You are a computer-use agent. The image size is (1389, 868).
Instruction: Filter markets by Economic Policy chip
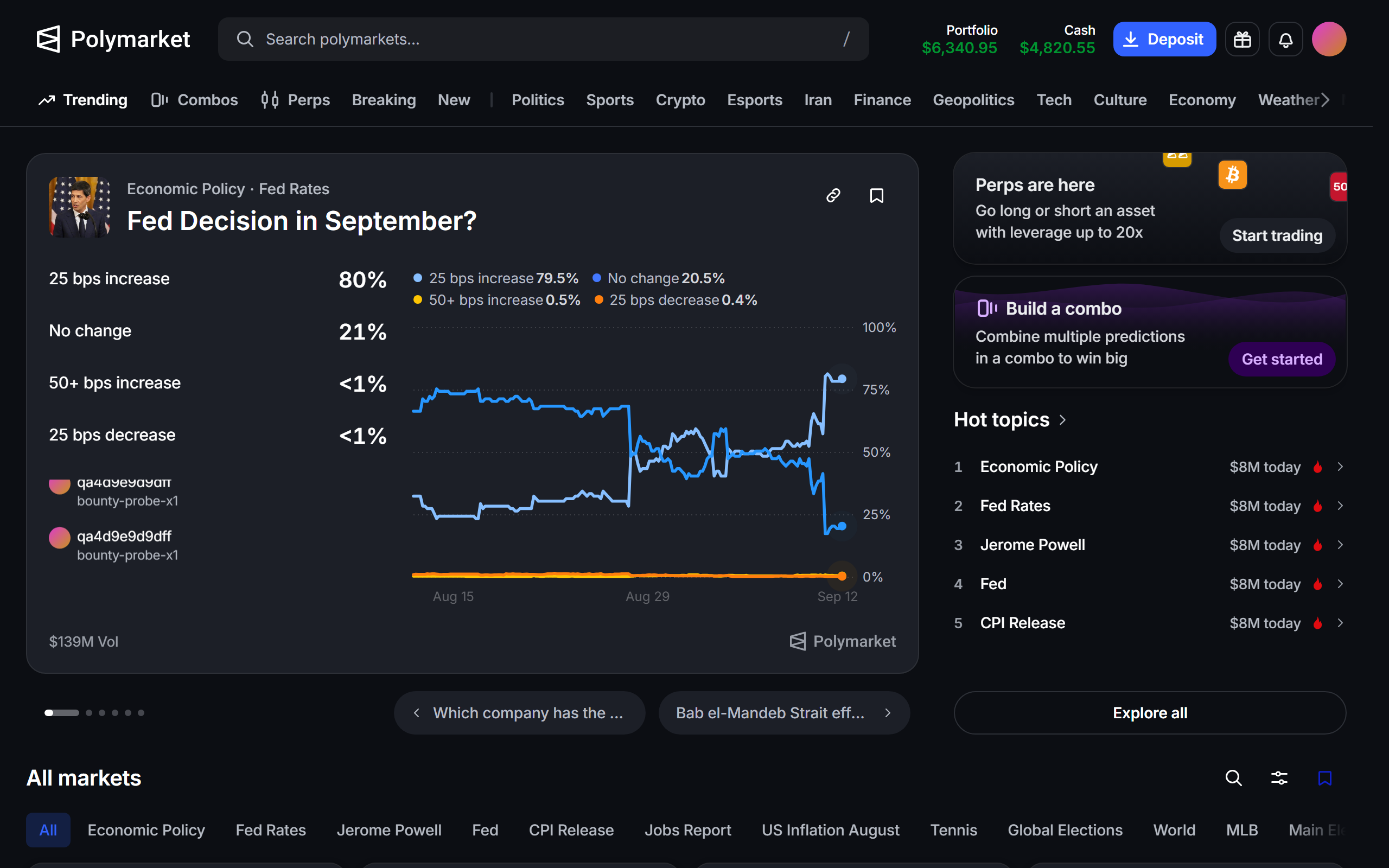pos(146,829)
